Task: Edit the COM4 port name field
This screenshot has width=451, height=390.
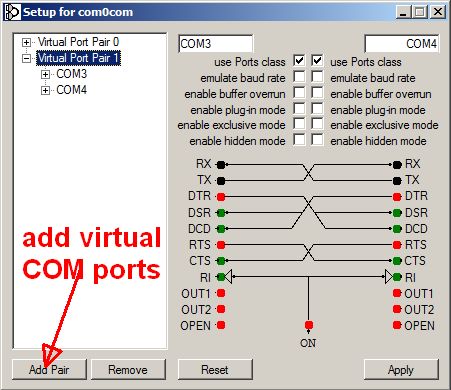Action: [402, 44]
